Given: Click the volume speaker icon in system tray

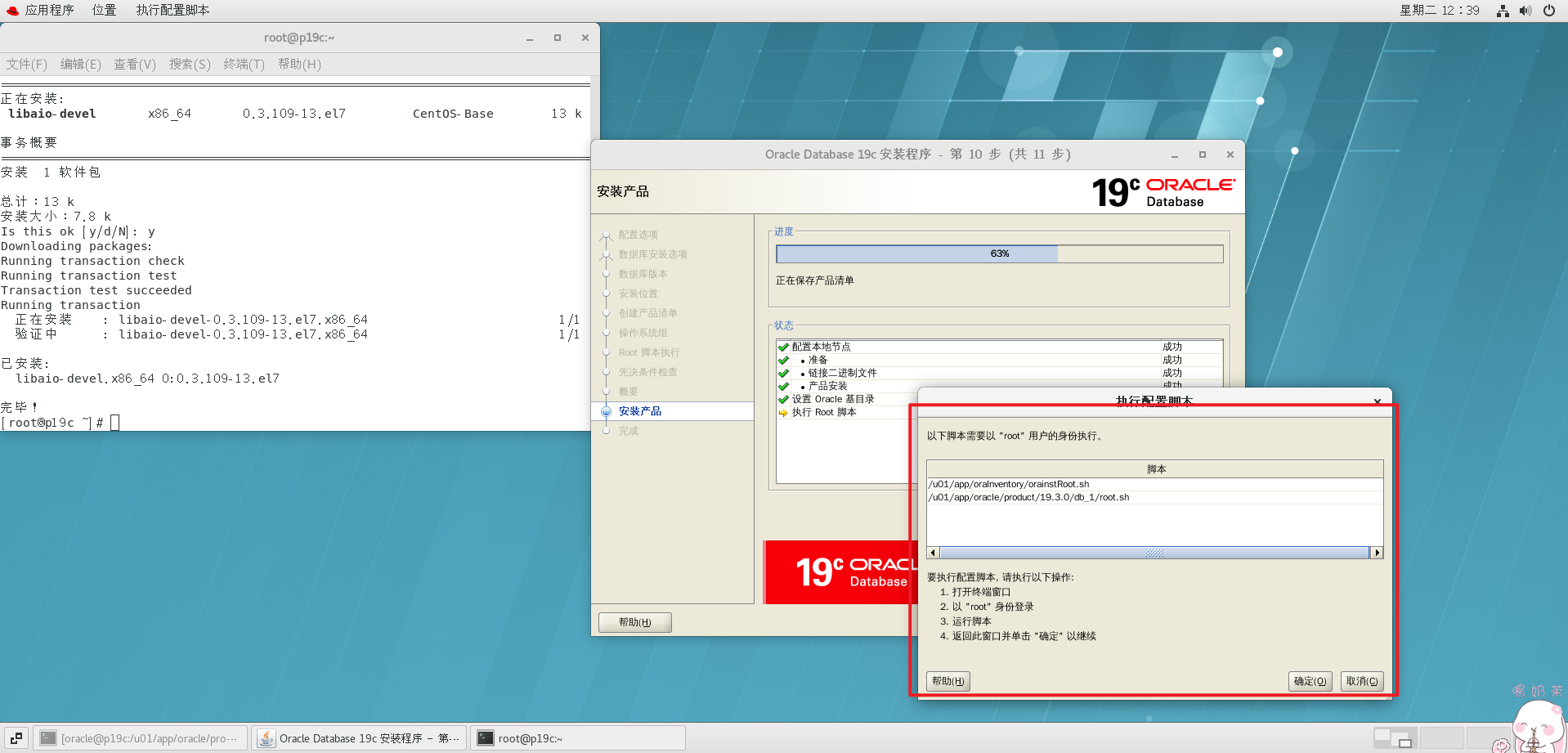Looking at the screenshot, I should click(x=1525, y=11).
